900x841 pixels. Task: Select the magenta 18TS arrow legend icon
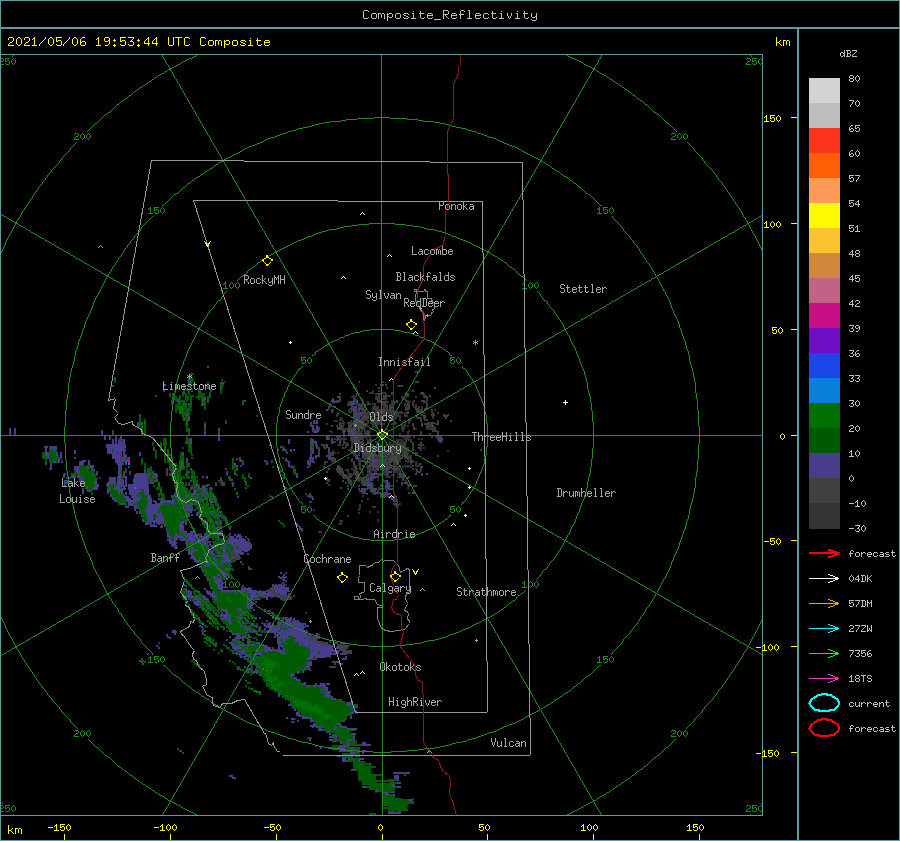824,679
